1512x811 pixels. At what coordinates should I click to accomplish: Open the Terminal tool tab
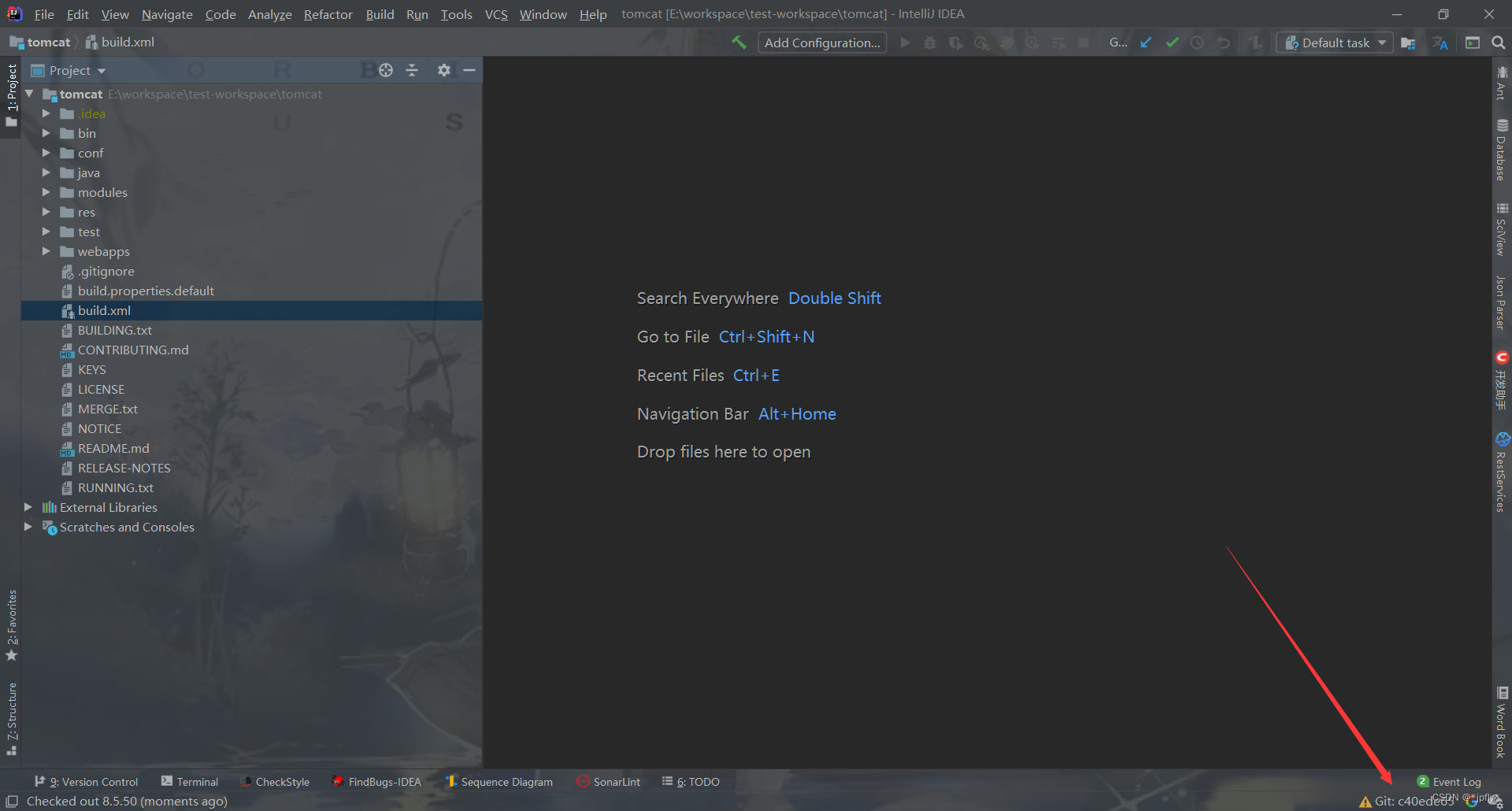190,781
